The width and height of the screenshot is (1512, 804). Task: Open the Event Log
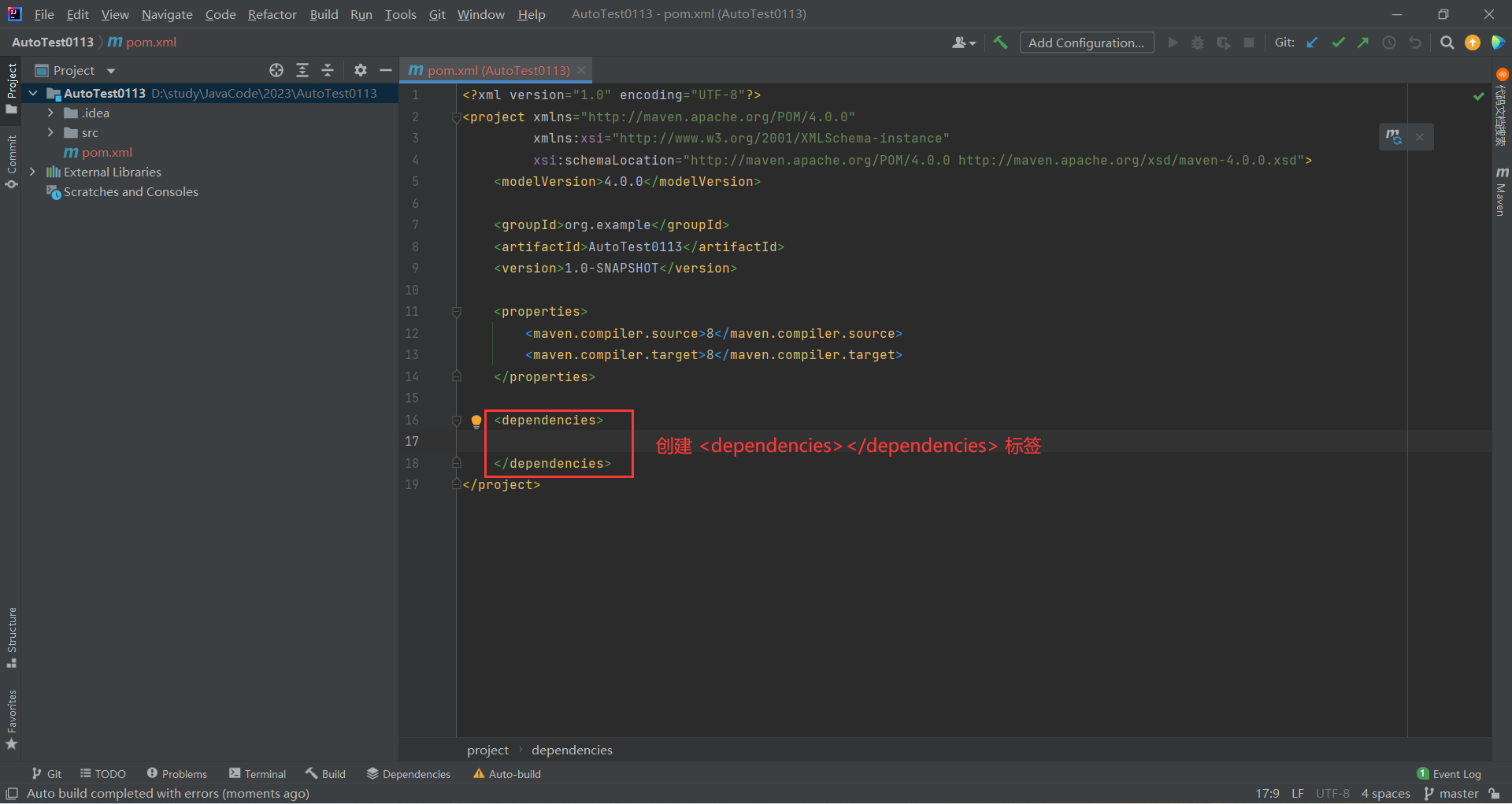[x=1449, y=774]
